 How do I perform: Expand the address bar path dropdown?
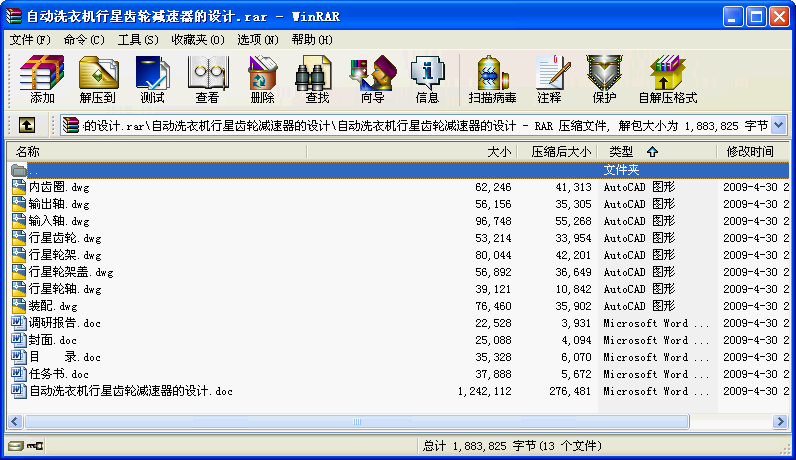click(779, 125)
